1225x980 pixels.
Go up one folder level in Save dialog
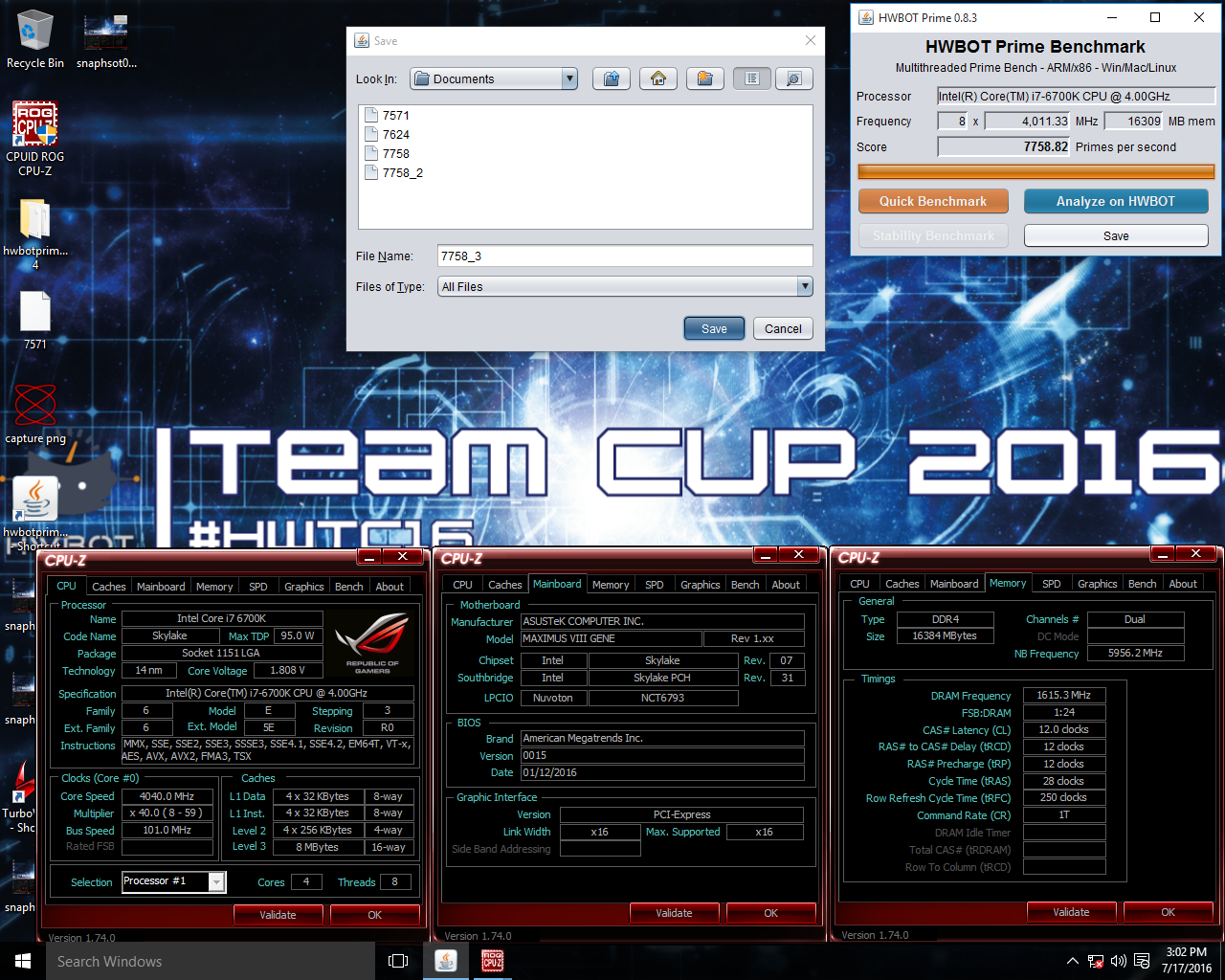612,78
